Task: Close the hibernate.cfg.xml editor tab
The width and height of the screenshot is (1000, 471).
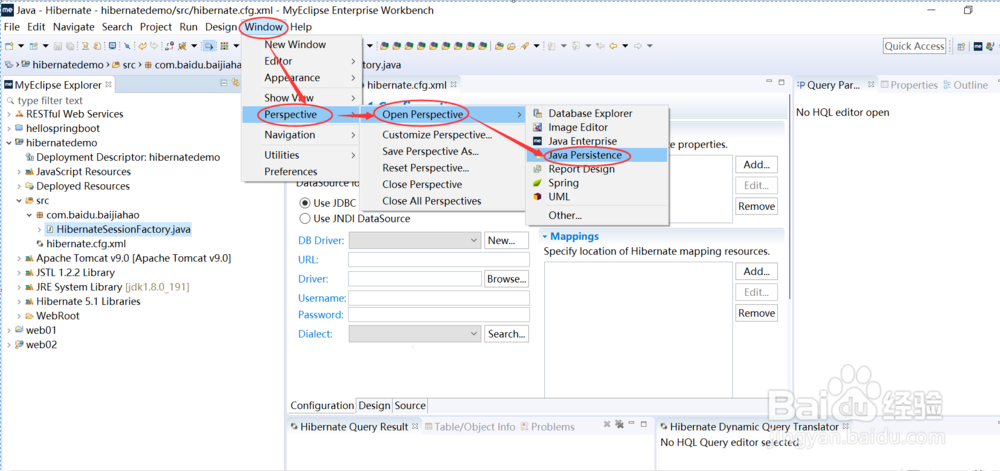Action: [x=454, y=84]
